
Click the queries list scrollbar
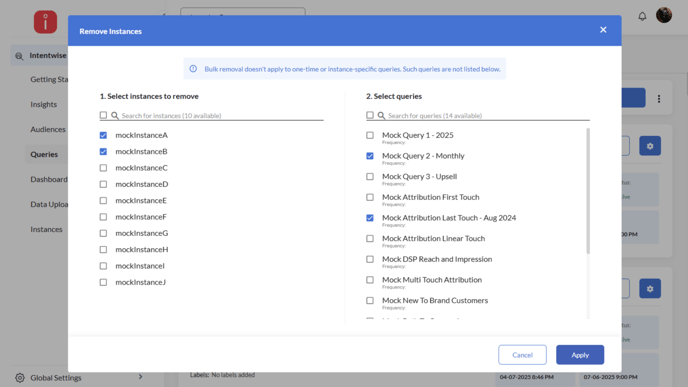click(x=588, y=191)
